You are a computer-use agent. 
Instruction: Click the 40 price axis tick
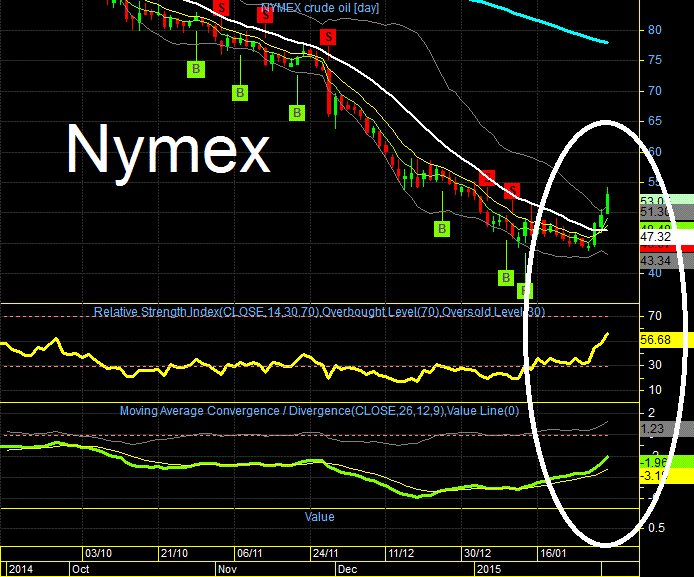[x=655, y=273]
